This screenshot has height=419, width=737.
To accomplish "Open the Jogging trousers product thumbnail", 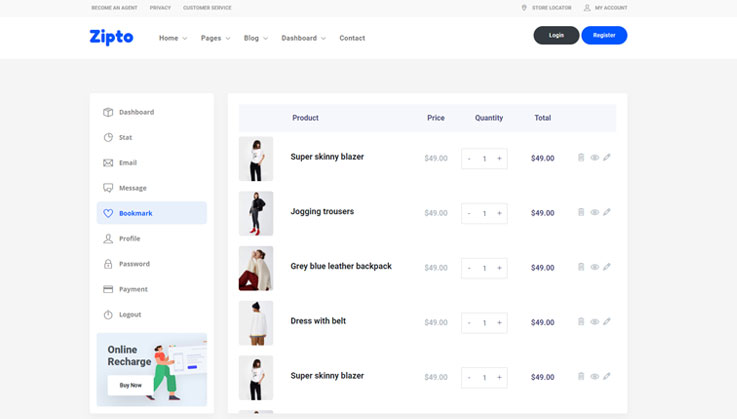I will (x=256, y=213).
